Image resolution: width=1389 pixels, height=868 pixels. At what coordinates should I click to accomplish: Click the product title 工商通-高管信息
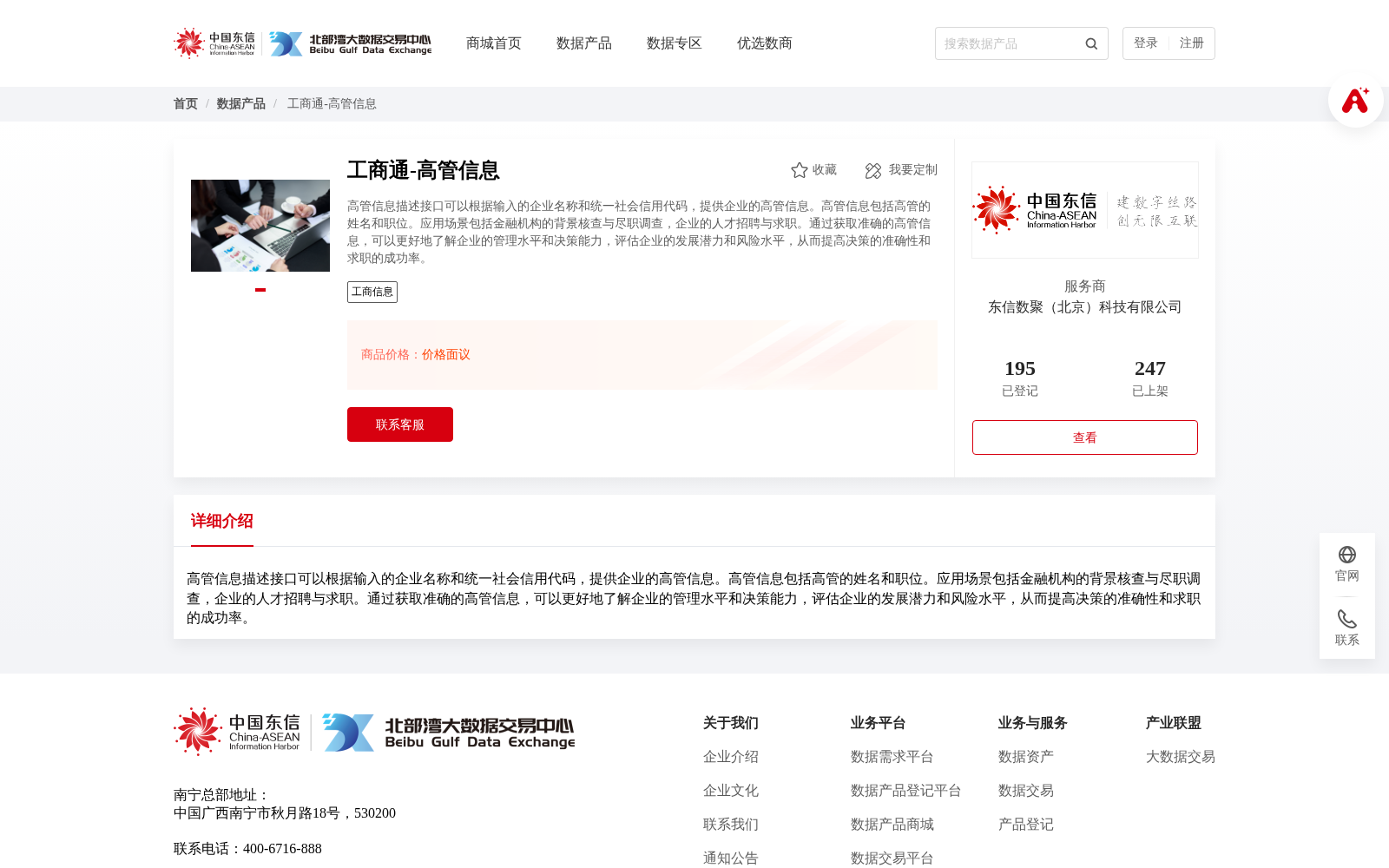tap(424, 170)
